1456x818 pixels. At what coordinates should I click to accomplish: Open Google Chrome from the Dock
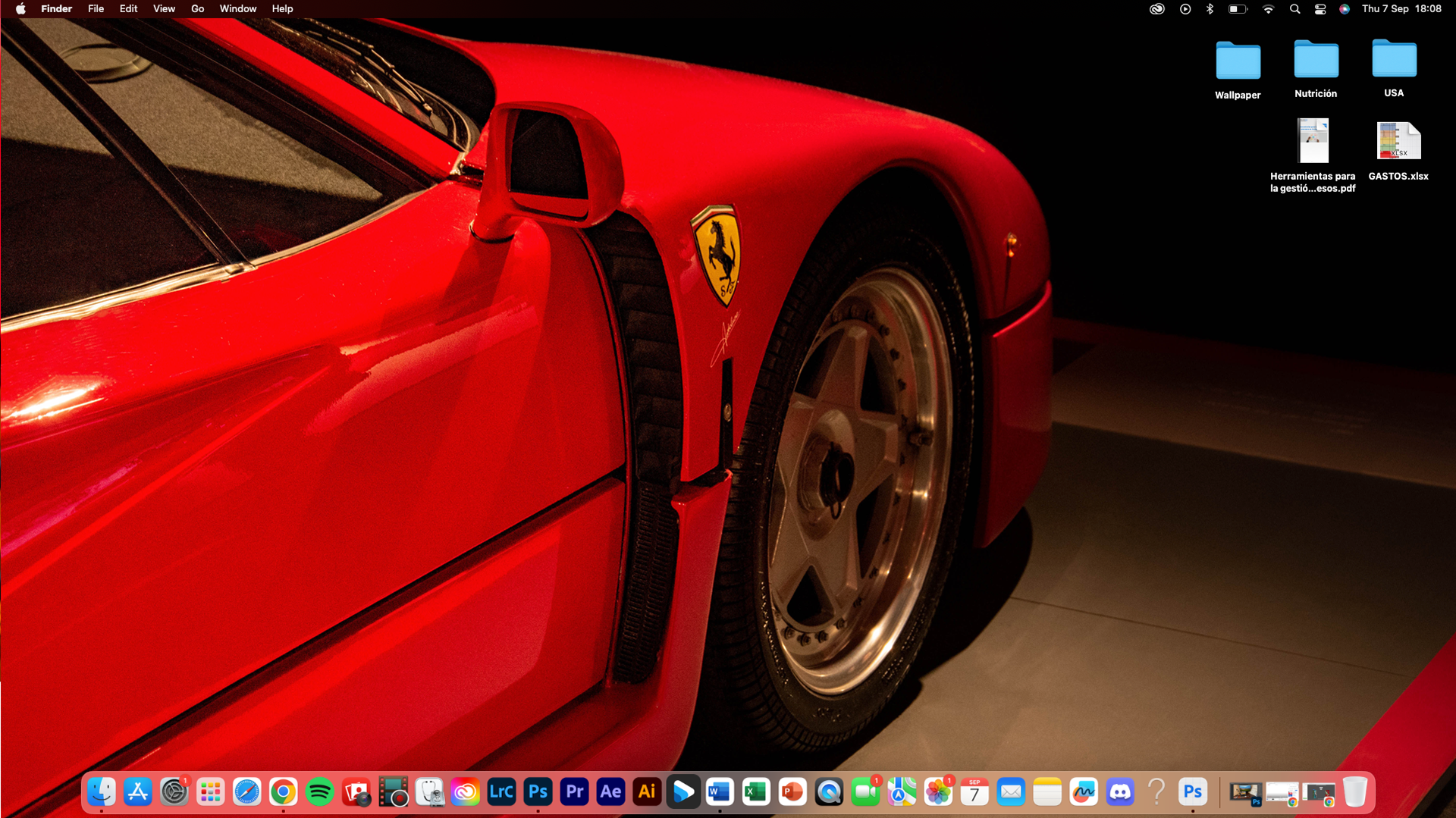coord(284,792)
